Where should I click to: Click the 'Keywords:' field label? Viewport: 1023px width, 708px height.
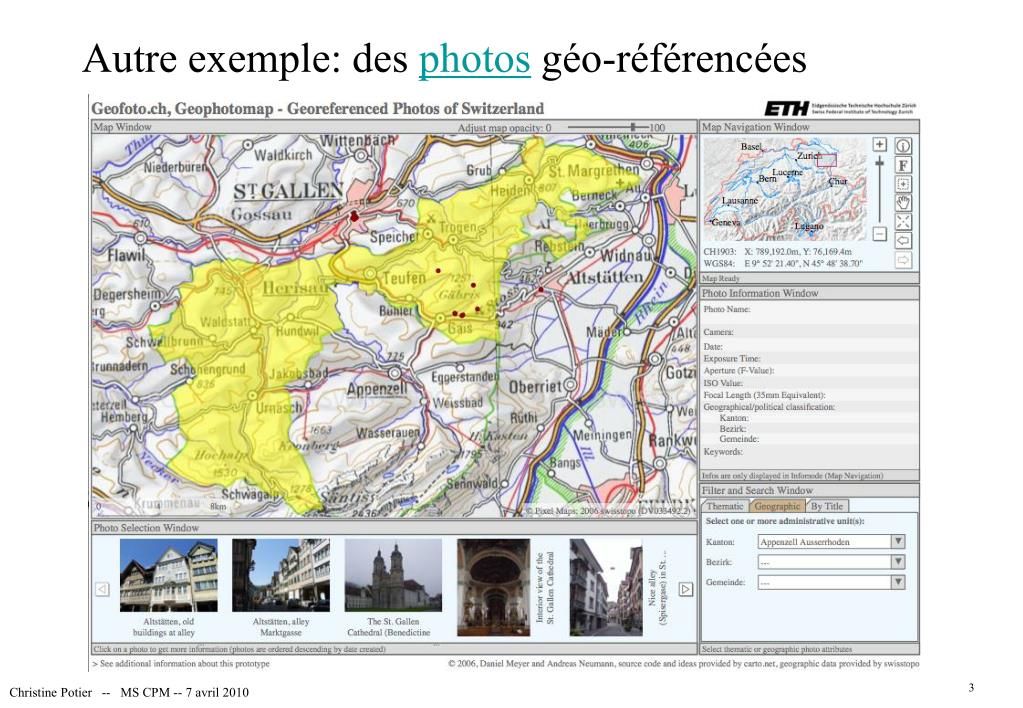(723, 452)
